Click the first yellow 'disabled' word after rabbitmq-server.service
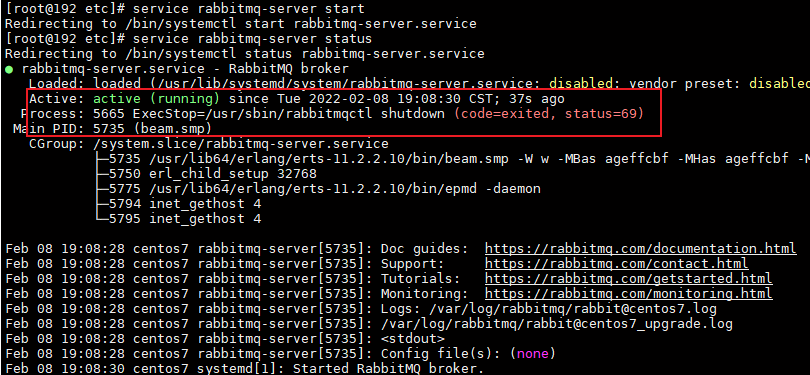 [x=581, y=84]
